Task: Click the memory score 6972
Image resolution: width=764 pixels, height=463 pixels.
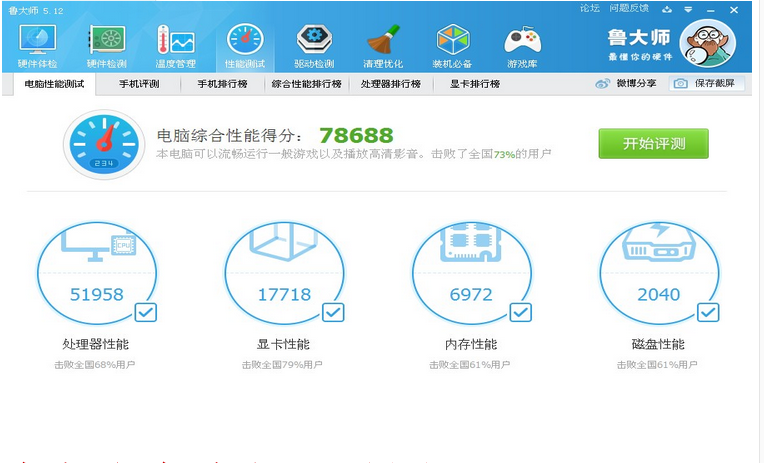Action: pos(471,294)
